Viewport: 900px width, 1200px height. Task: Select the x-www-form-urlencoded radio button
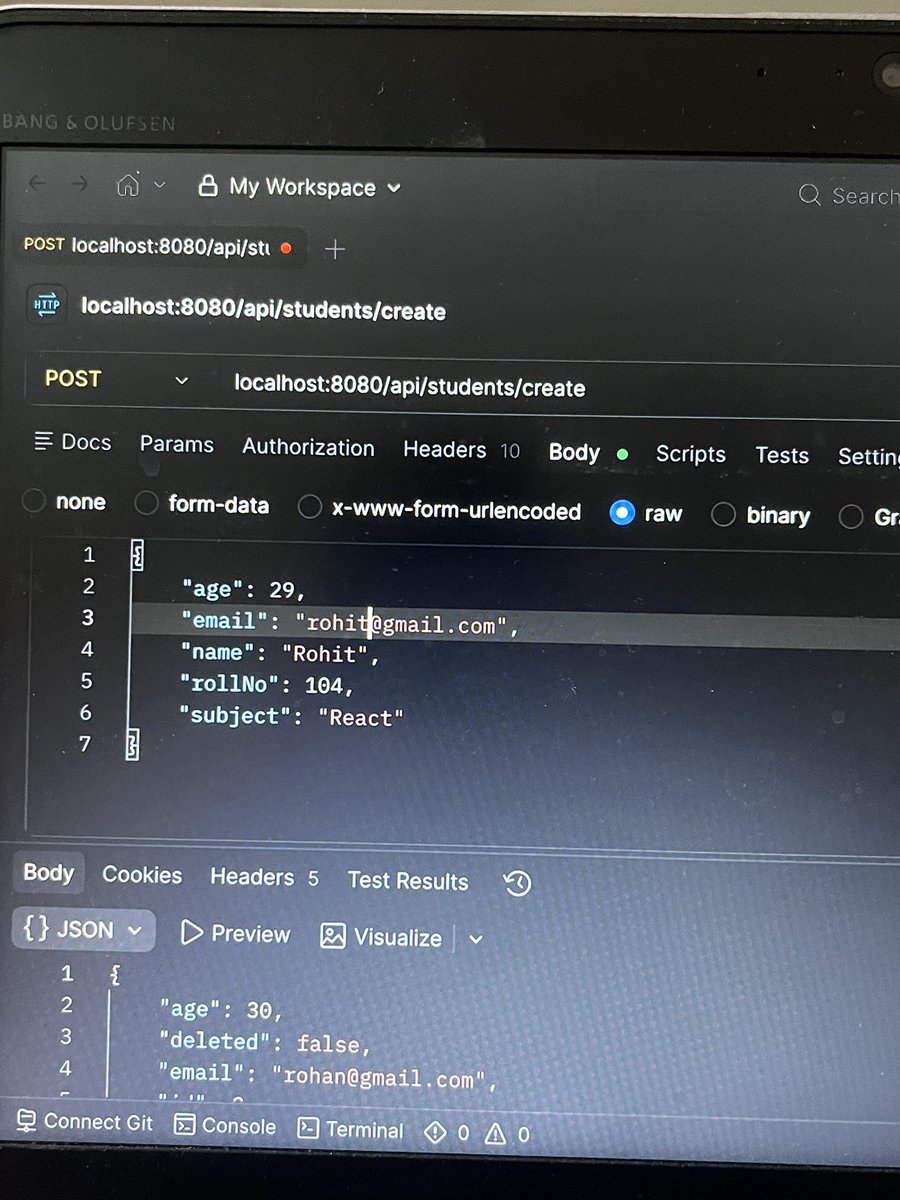point(310,508)
